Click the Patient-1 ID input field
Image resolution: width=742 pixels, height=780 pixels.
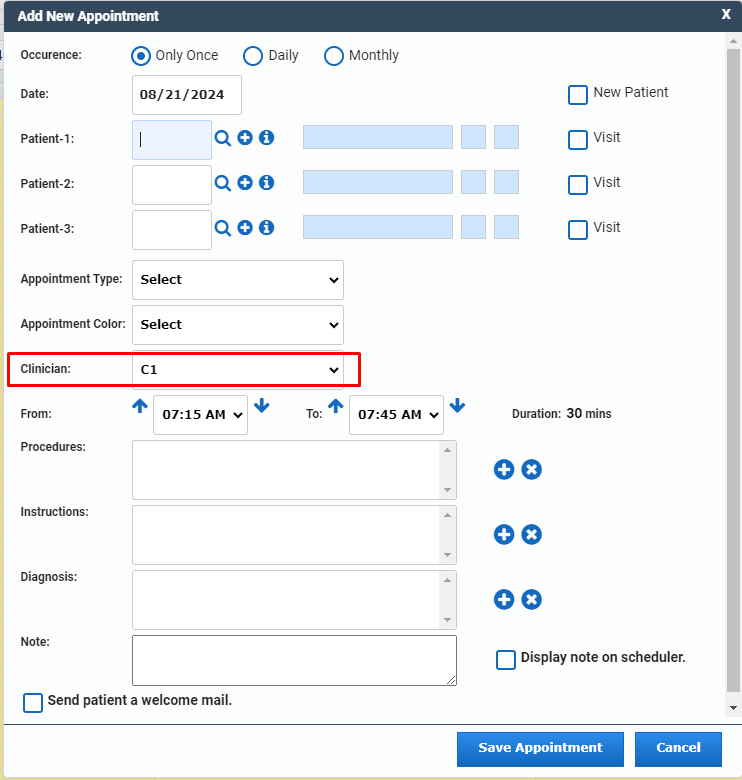click(172, 140)
